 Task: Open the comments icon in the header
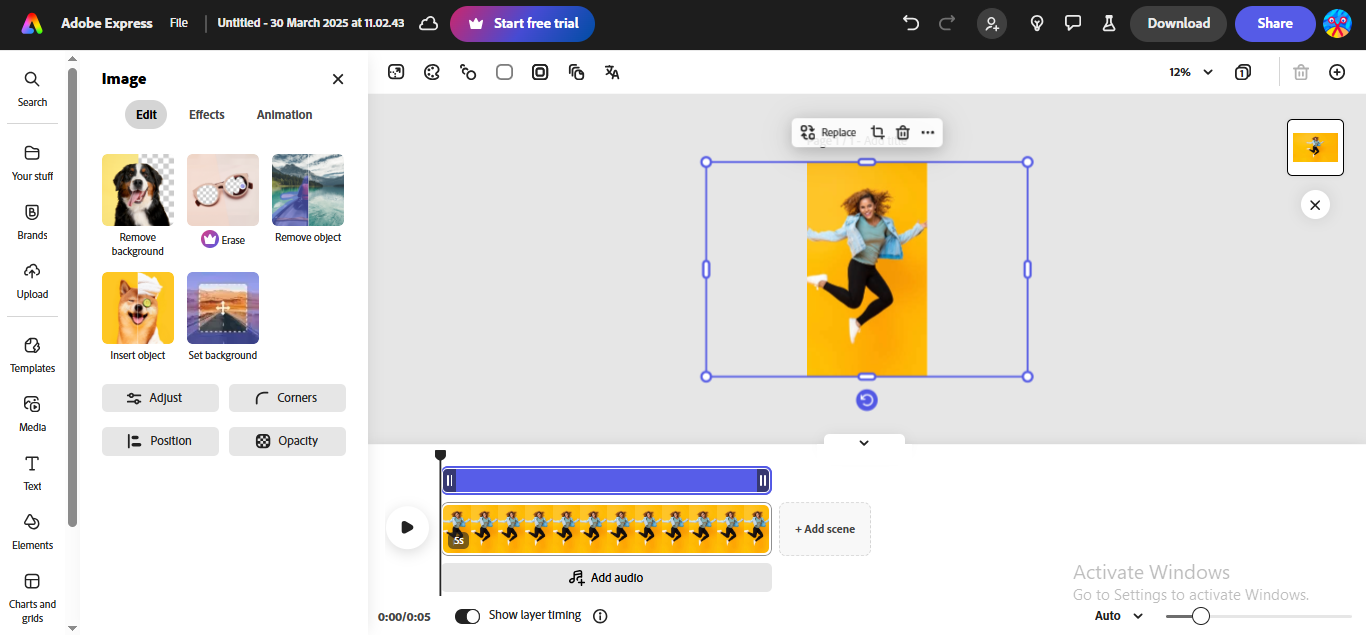pos(1073,22)
